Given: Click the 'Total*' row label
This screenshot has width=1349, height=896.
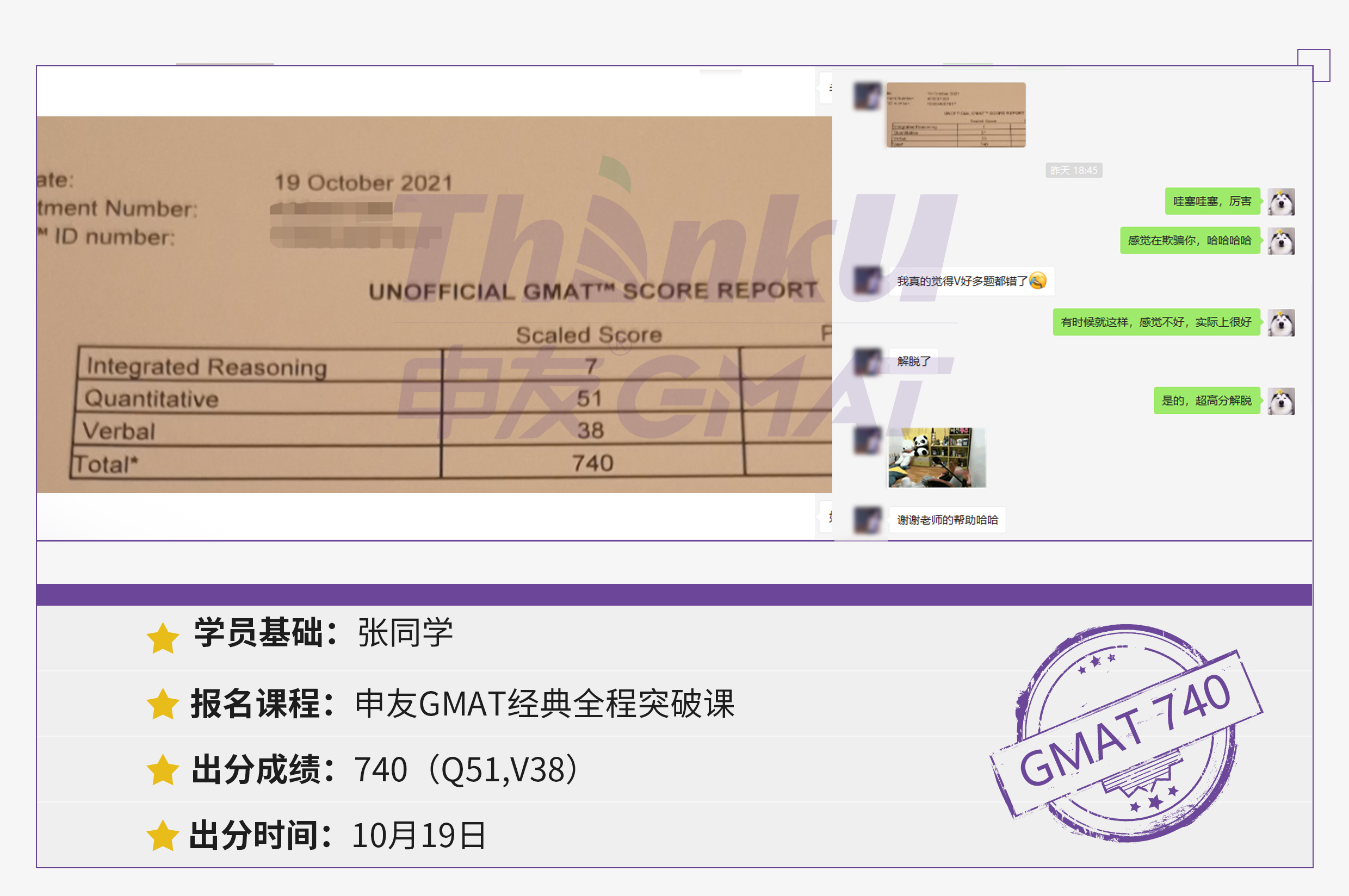Looking at the screenshot, I should pos(105,464).
